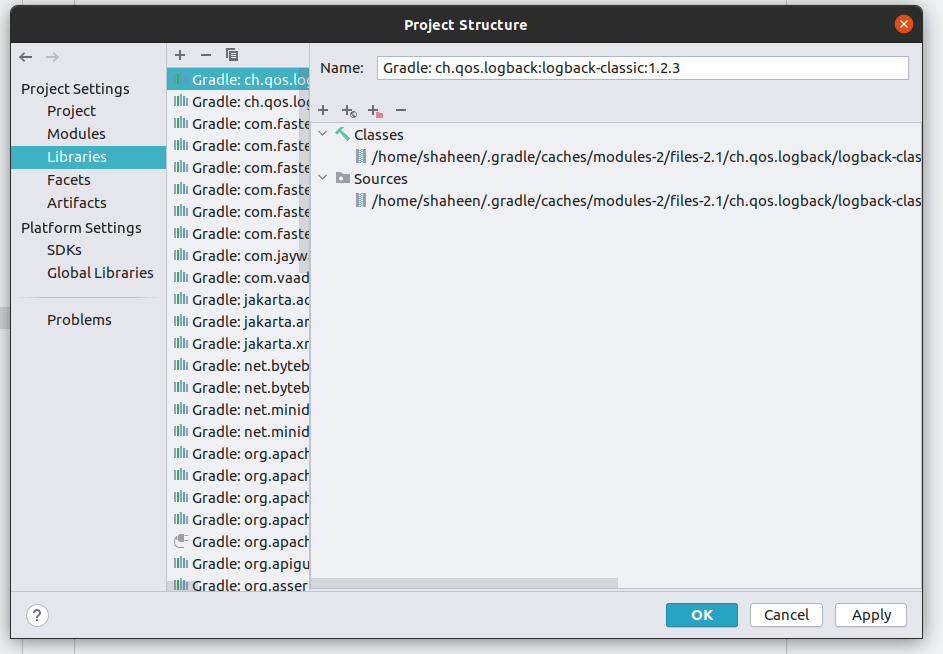Confirm with the OK button
Viewport: 943px width, 654px height.
coord(702,615)
